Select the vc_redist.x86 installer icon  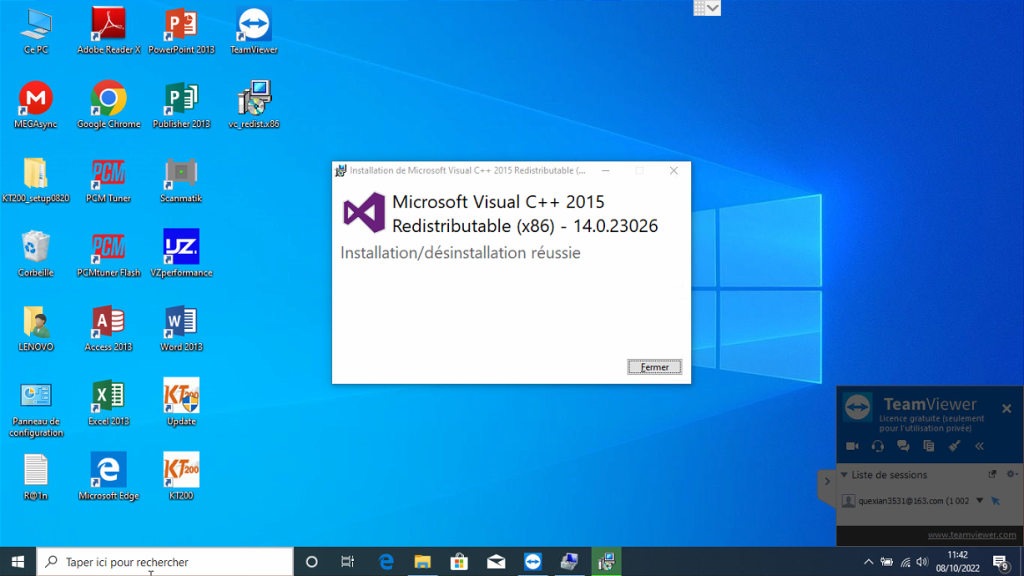tap(254, 105)
